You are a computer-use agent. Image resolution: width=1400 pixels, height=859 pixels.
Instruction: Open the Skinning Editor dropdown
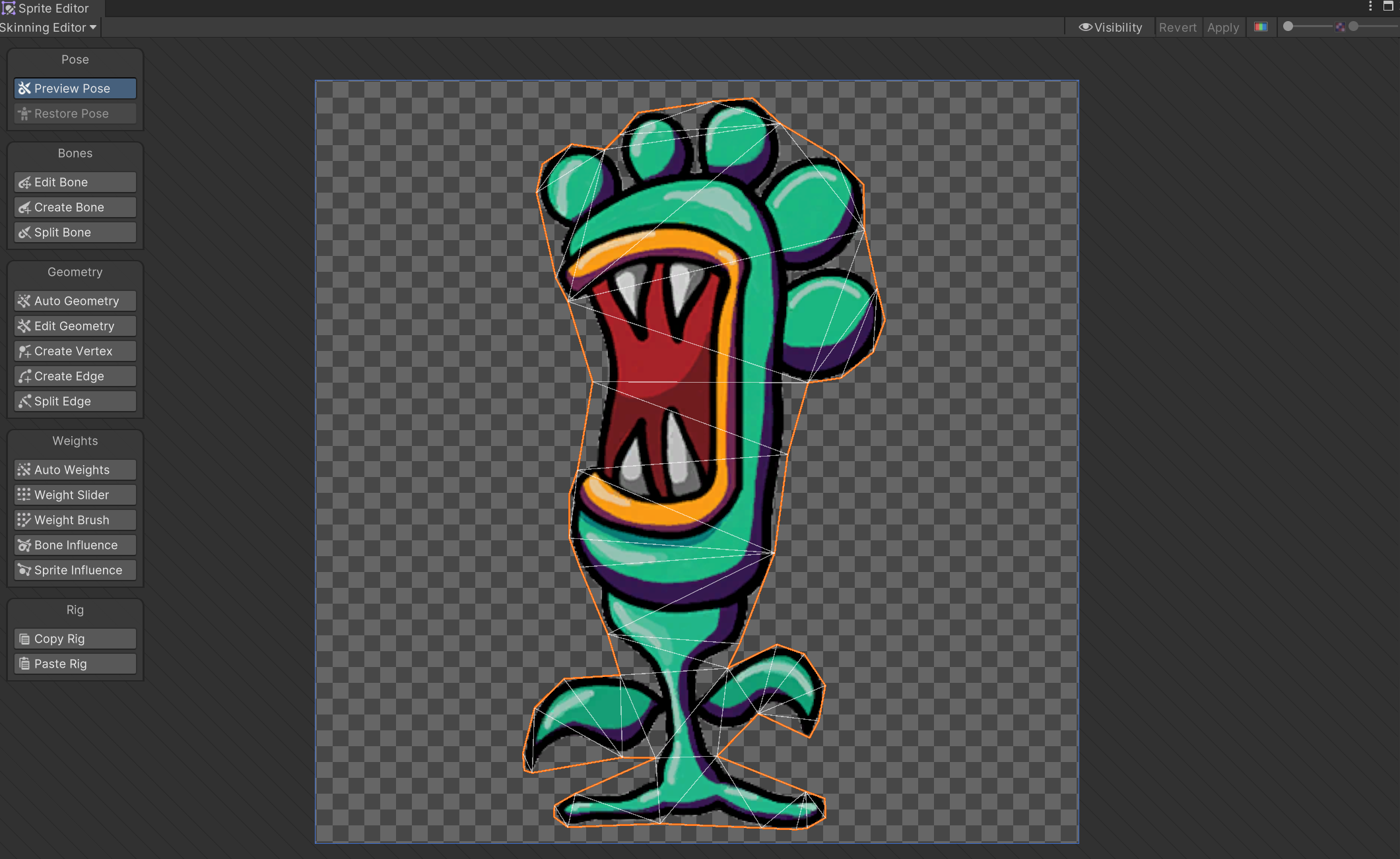[48, 27]
